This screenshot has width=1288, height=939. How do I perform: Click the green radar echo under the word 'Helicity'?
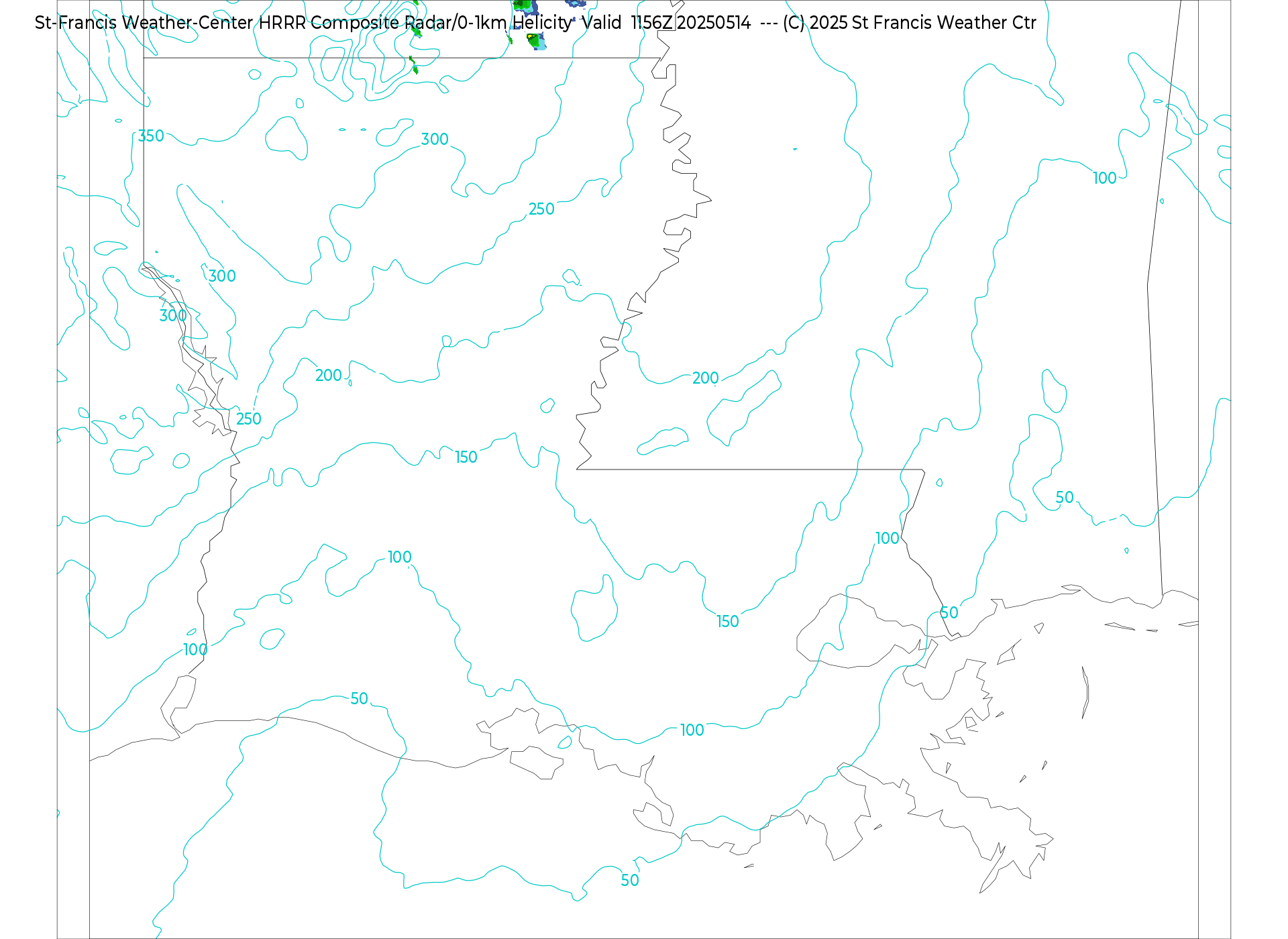click(535, 42)
